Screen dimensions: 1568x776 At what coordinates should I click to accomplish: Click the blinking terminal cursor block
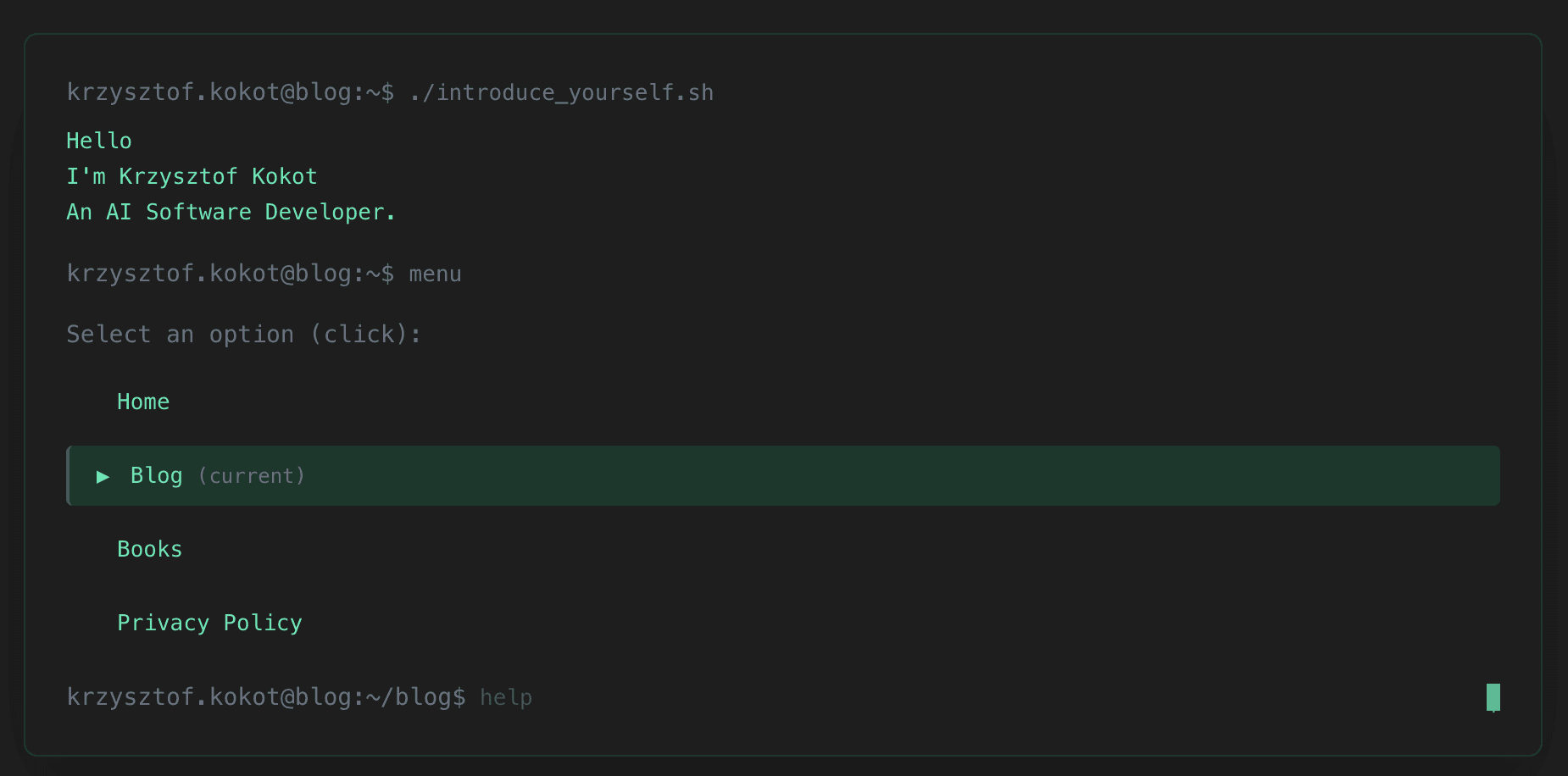(x=1492, y=696)
